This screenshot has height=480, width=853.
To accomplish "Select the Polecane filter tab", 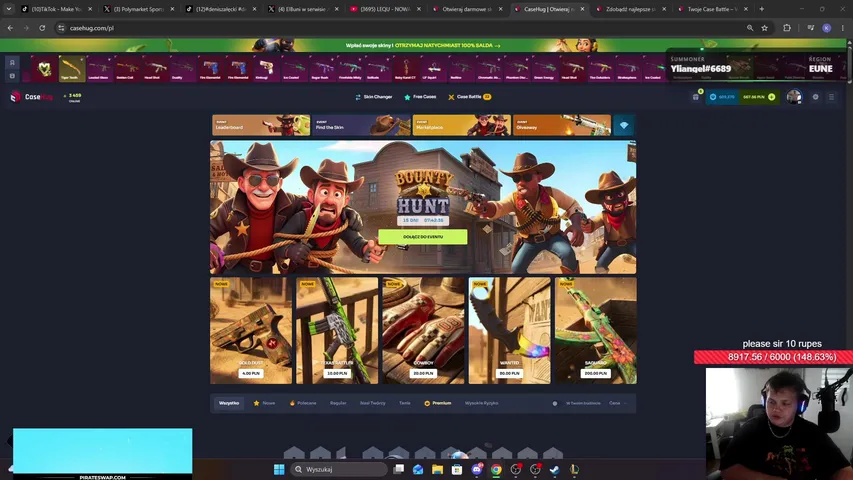I will tap(303, 403).
